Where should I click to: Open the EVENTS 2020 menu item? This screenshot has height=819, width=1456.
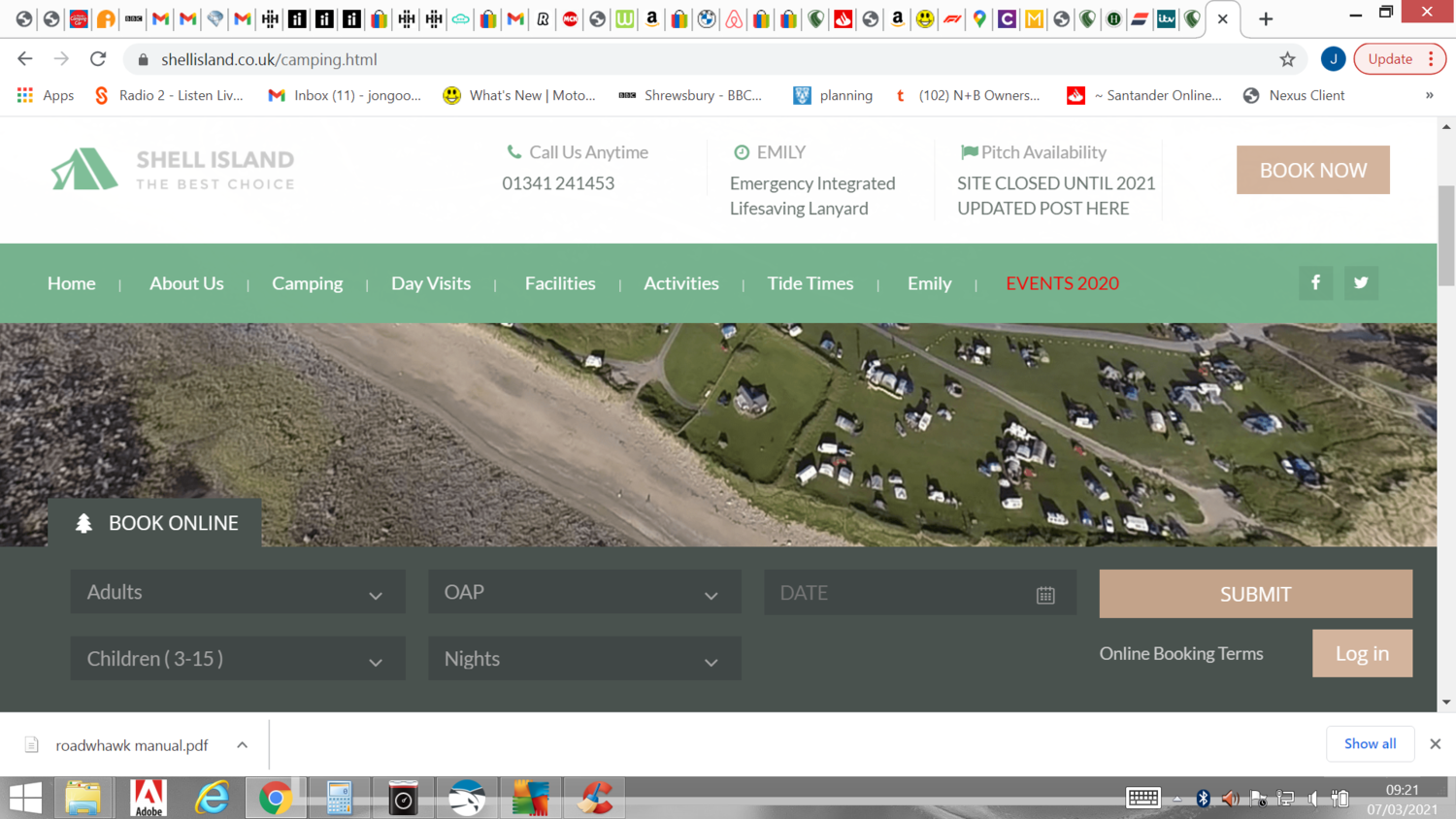click(x=1062, y=283)
